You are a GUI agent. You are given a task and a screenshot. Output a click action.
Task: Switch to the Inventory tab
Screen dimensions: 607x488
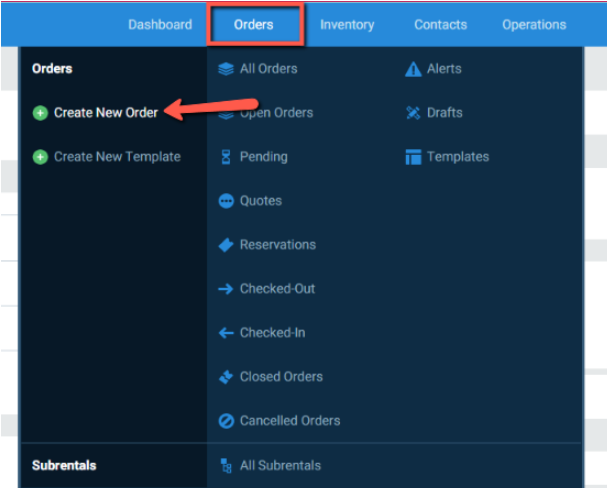(347, 25)
